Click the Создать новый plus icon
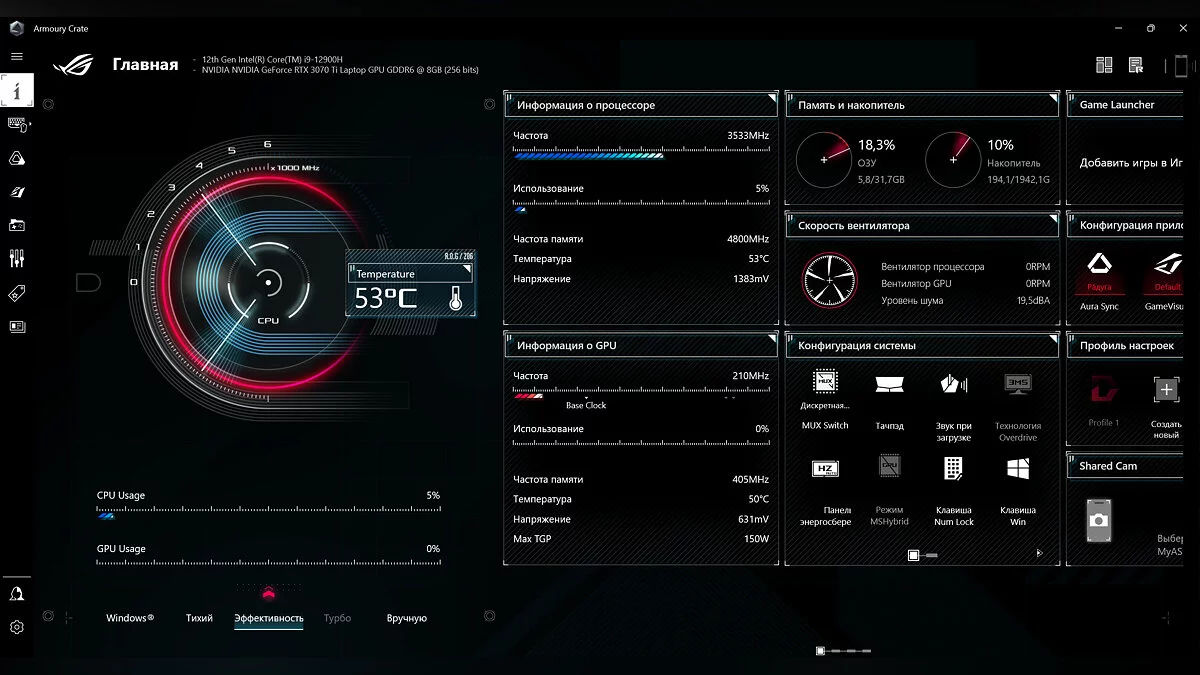The width and height of the screenshot is (1200, 675). click(x=1166, y=389)
